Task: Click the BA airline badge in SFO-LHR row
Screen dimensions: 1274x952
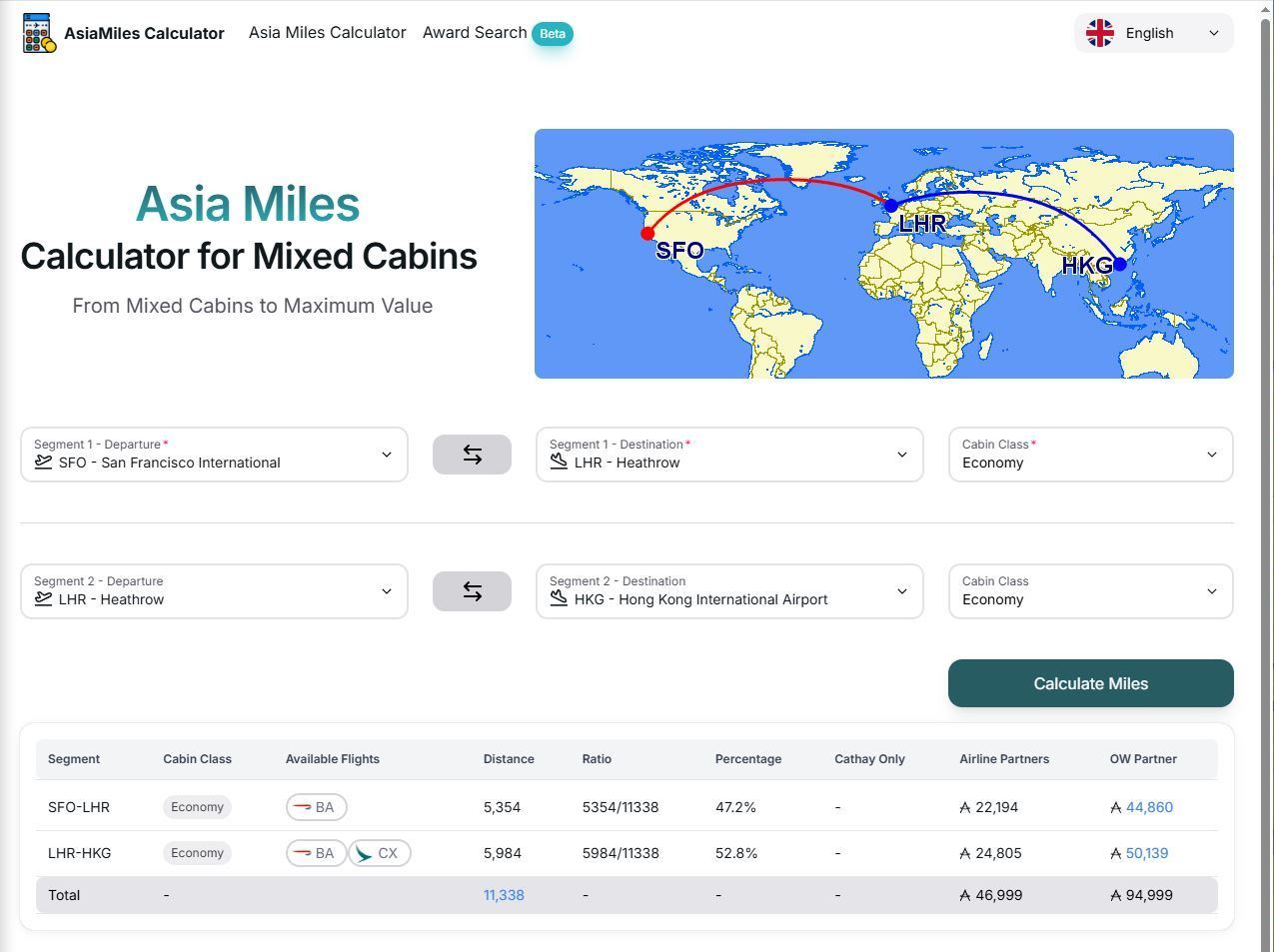Action: coord(316,807)
